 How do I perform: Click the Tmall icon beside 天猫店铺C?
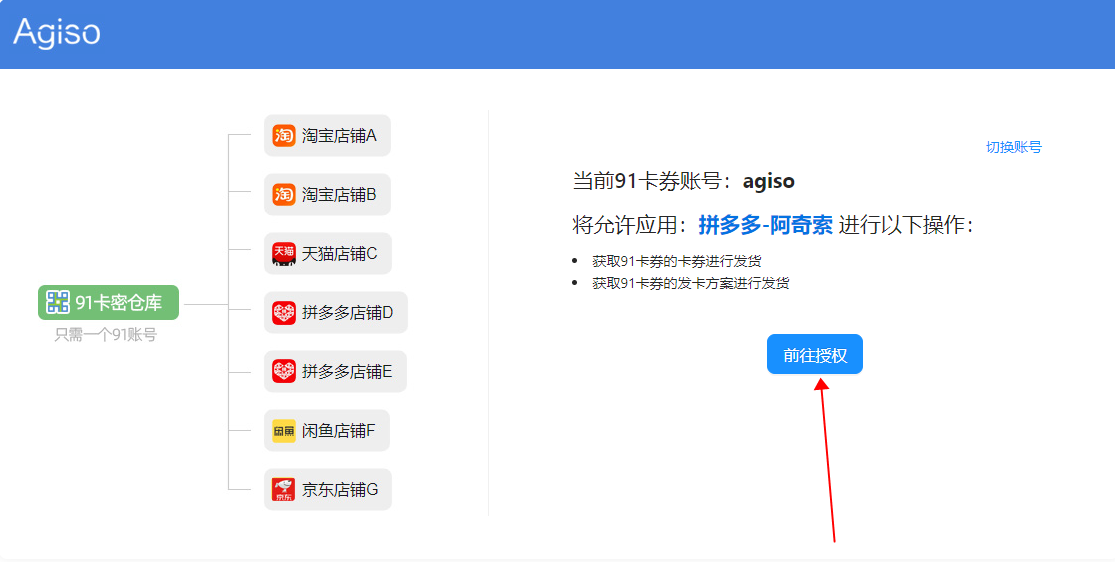[284, 253]
